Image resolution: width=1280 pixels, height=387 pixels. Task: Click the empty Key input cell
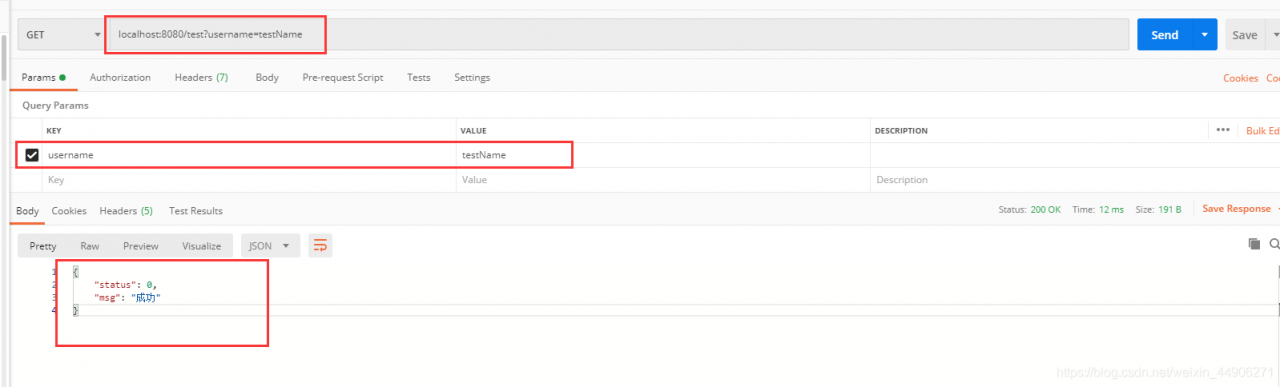[x=250, y=180]
